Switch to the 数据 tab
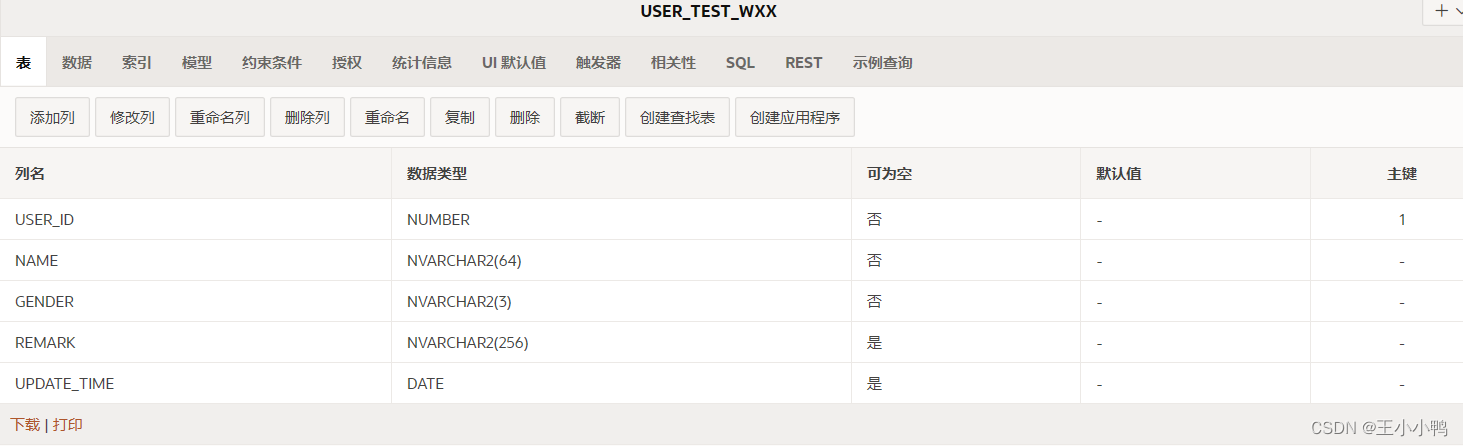 pos(77,62)
